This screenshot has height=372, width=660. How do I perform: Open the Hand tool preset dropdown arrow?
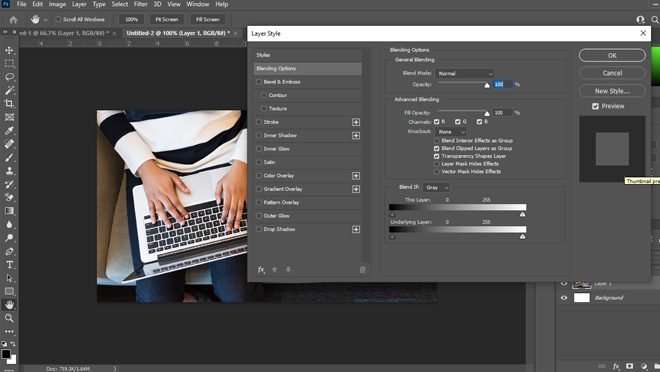(x=45, y=20)
